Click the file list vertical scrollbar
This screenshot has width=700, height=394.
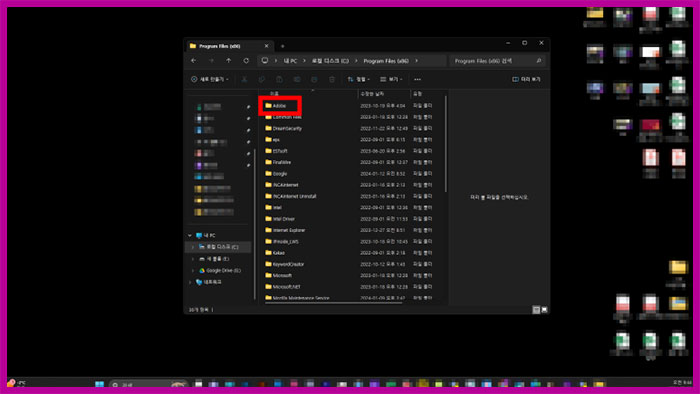446,143
